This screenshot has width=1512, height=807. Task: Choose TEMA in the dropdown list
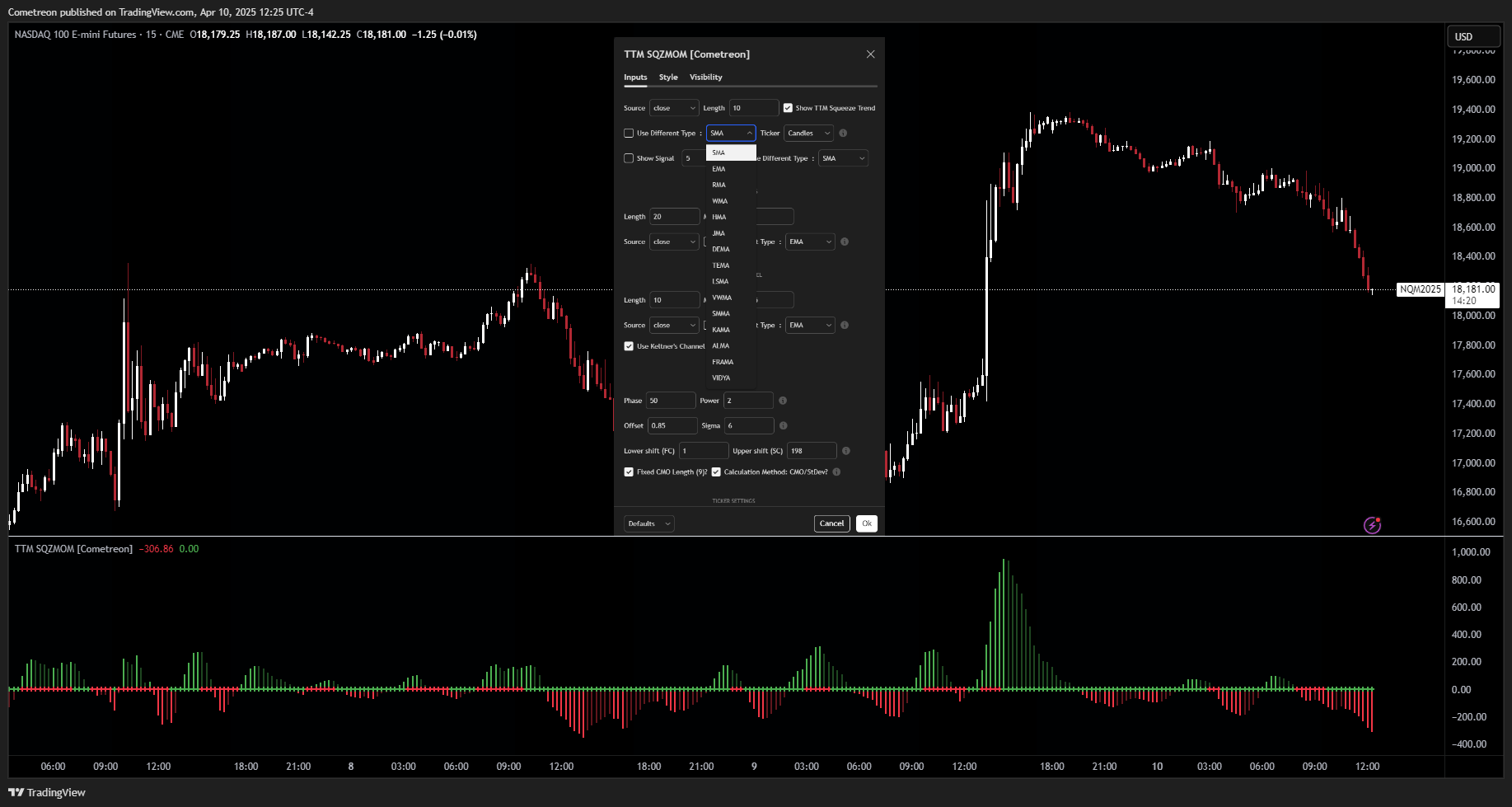click(x=731, y=265)
